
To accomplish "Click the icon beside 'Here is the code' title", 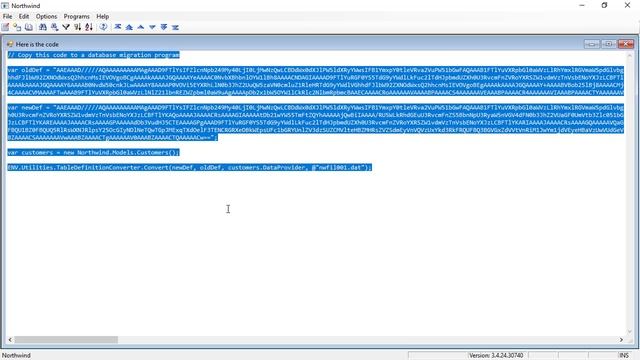I will 10,44.
